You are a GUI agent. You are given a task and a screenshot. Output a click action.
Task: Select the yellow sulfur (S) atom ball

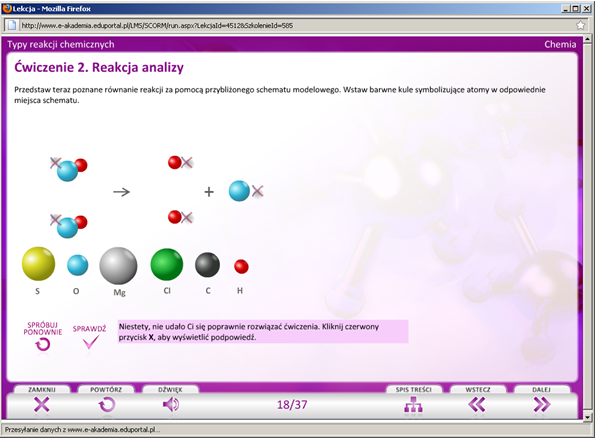(38, 264)
